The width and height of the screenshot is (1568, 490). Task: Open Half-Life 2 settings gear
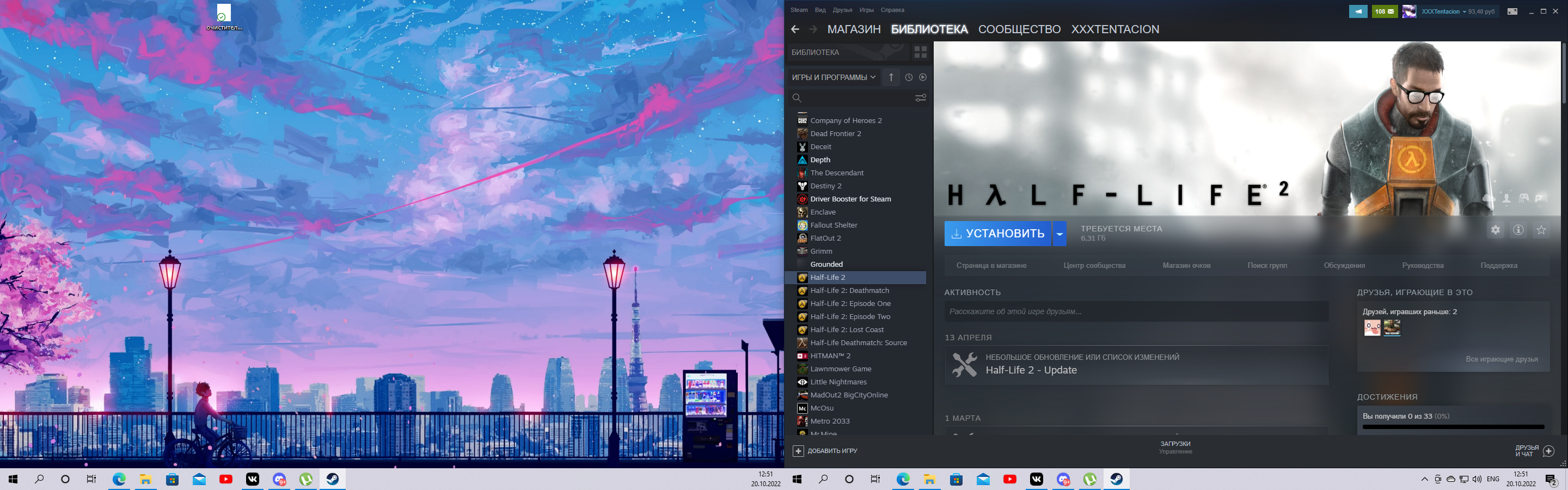tap(1496, 230)
